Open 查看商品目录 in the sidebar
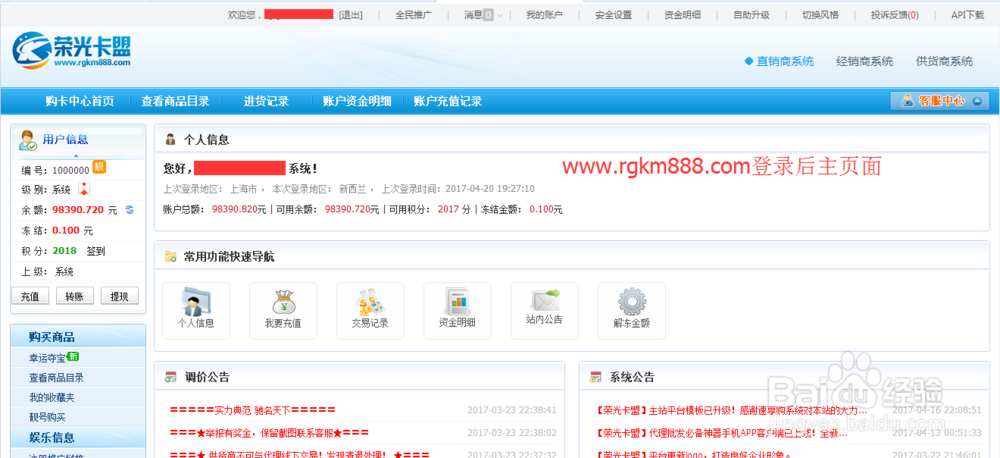The height and width of the screenshot is (458, 1000). [x=56, y=378]
